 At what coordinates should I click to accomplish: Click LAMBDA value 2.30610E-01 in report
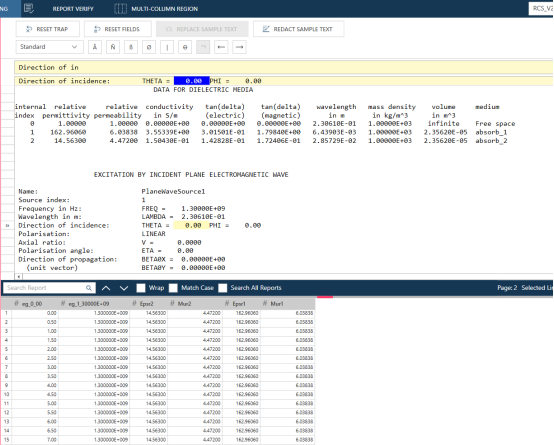(x=203, y=217)
